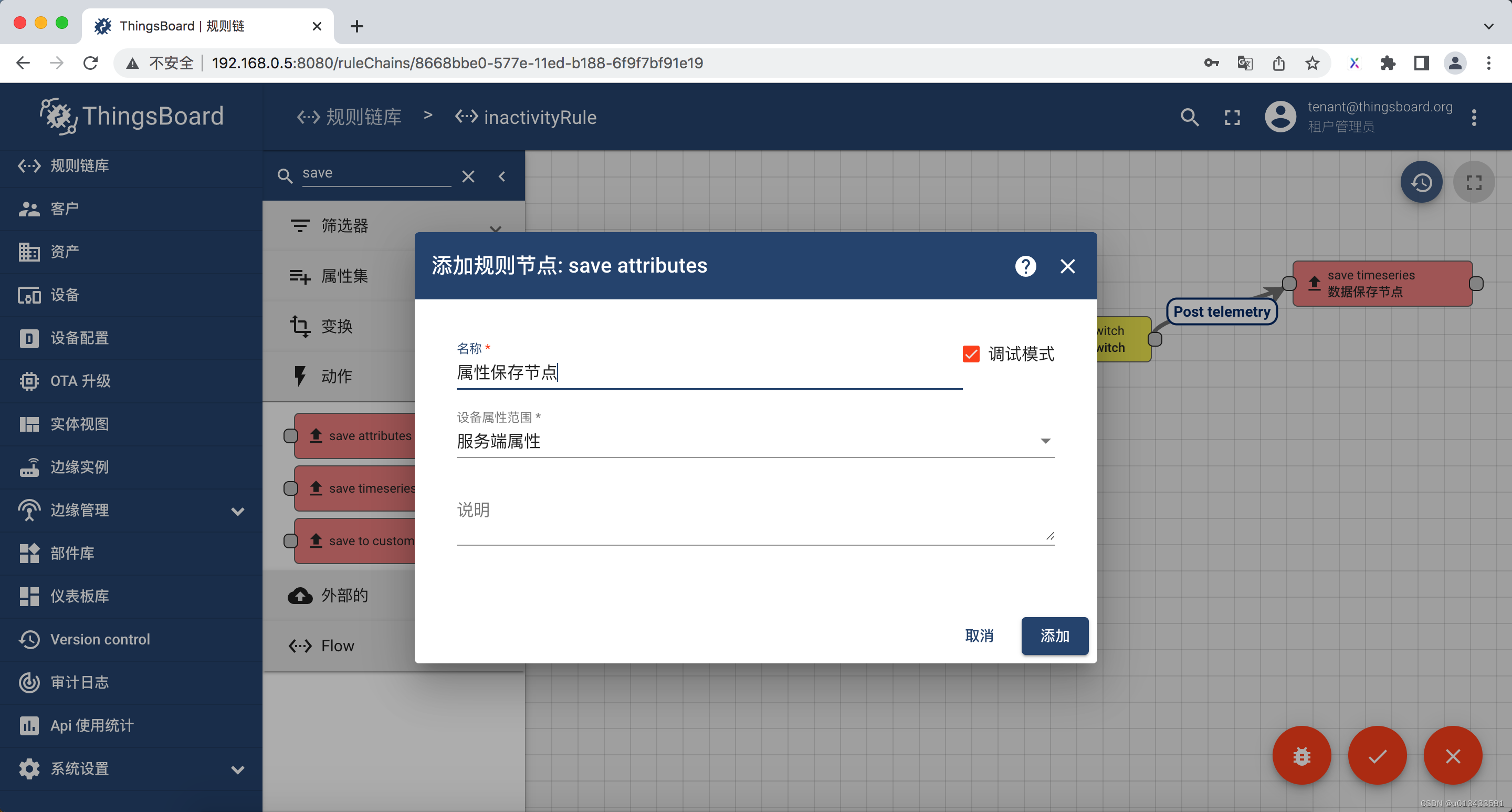Click the 取消 cancel button

[x=979, y=636]
